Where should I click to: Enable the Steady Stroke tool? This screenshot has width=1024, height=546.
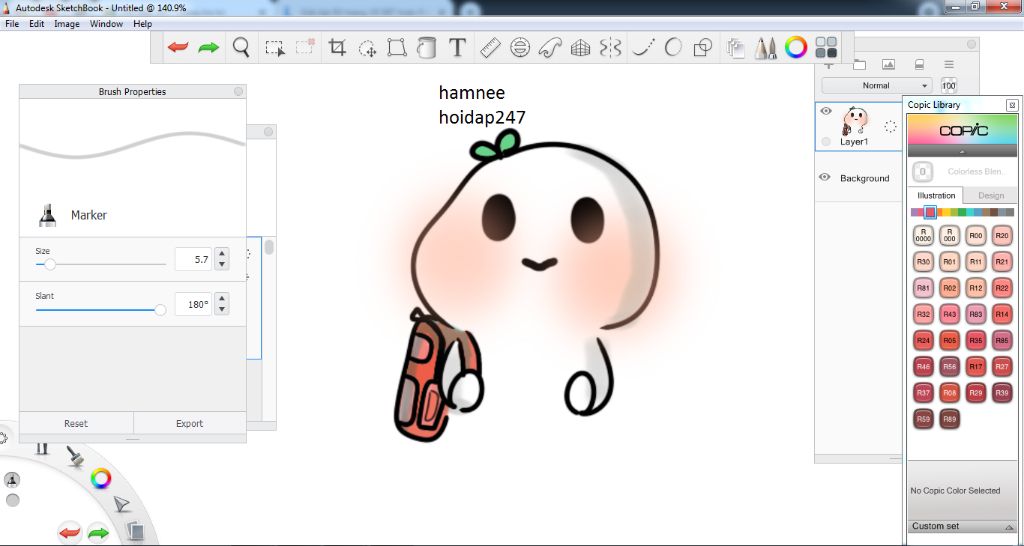point(643,47)
